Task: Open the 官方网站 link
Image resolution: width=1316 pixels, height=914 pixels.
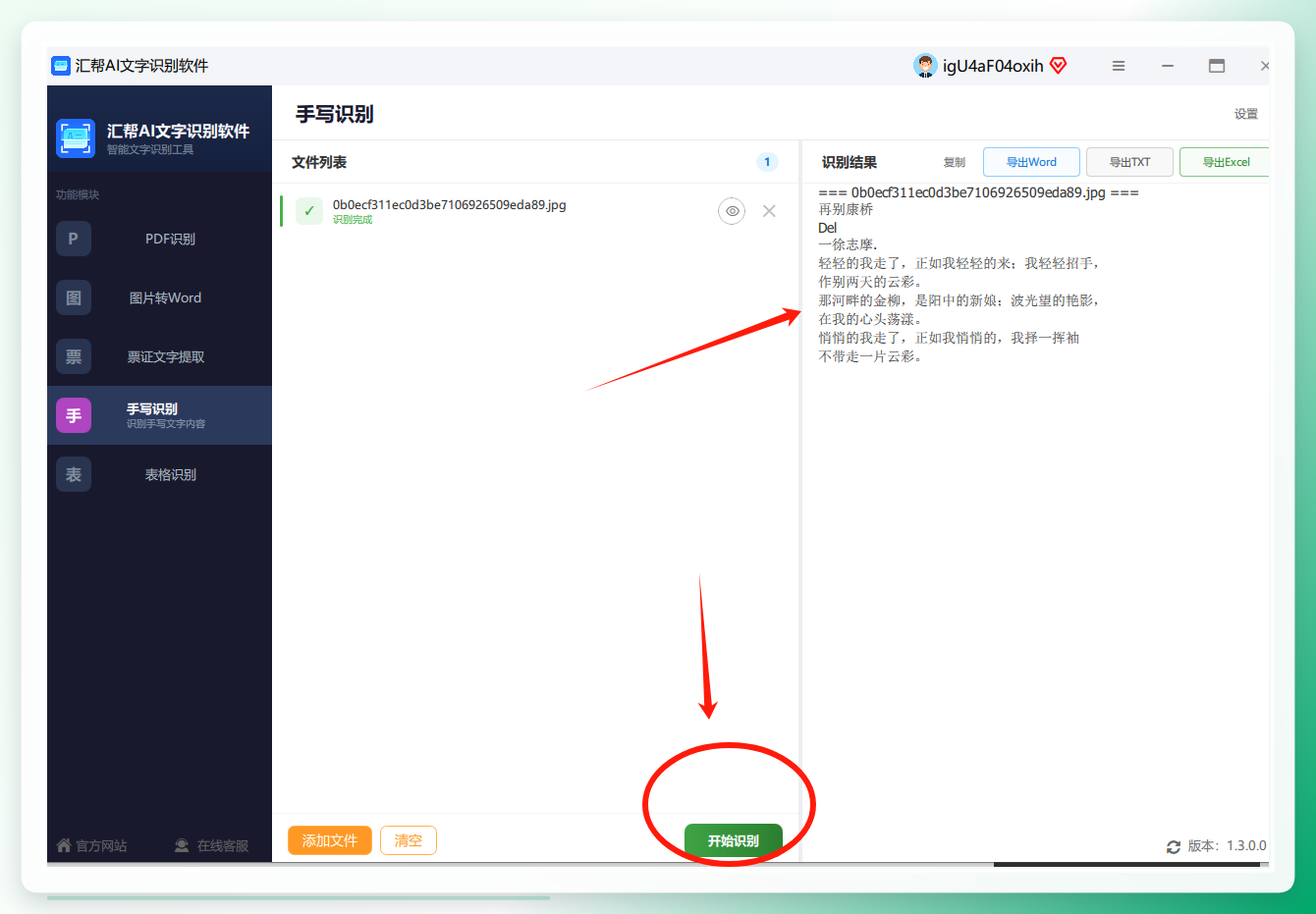Action: coord(92,845)
